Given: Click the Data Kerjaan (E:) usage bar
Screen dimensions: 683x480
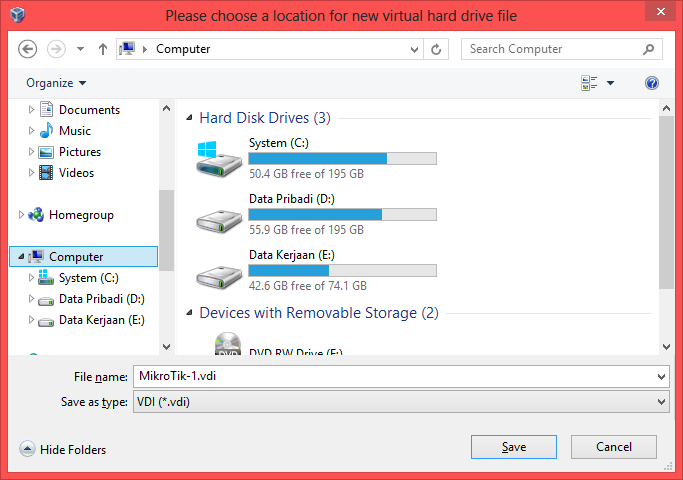Looking at the screenshot, I should click(x=342, y=270).
